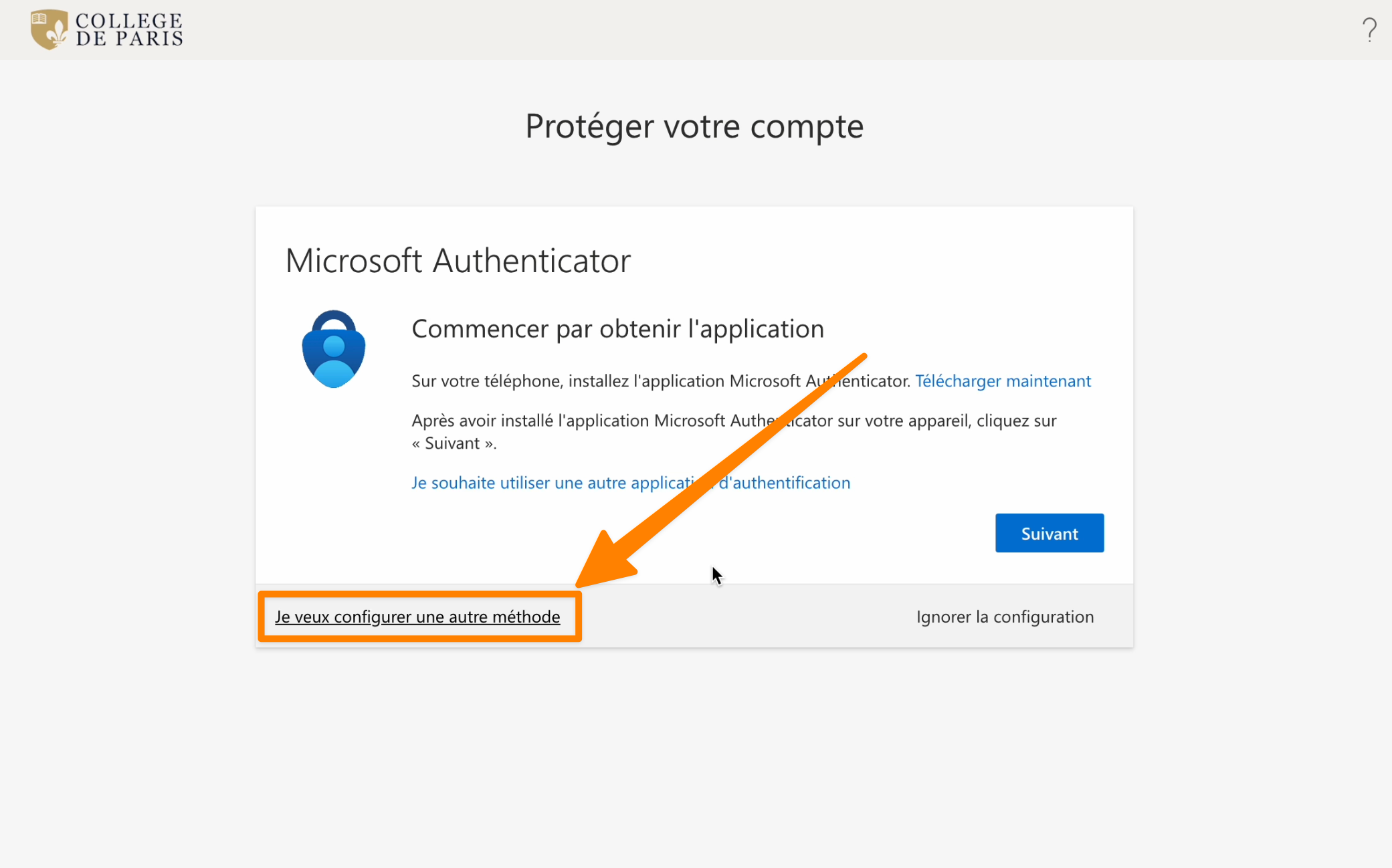Screen dimensions: 1392x868
Task: Click the Microsoft Authenticator card heading
Action: [x=458, y=260]
